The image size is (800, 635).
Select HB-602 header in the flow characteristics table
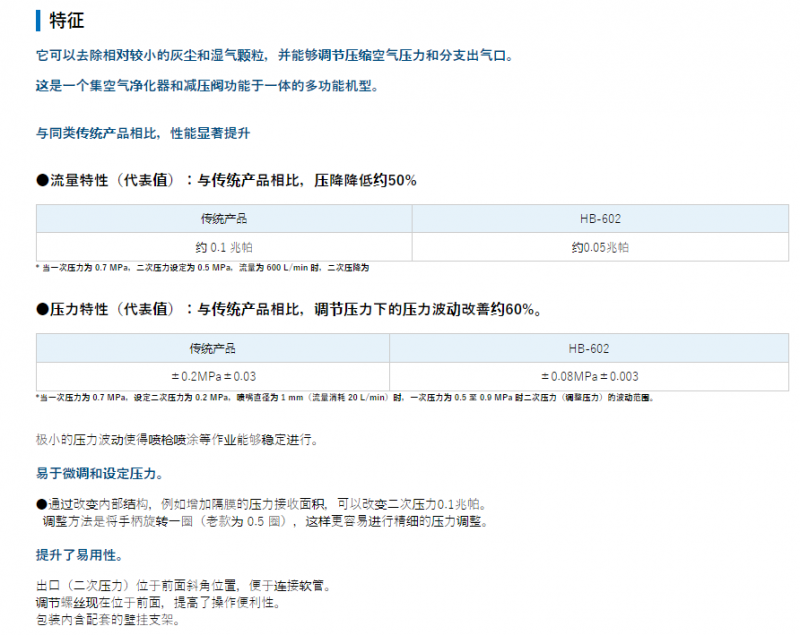click(x=600, y=218)
